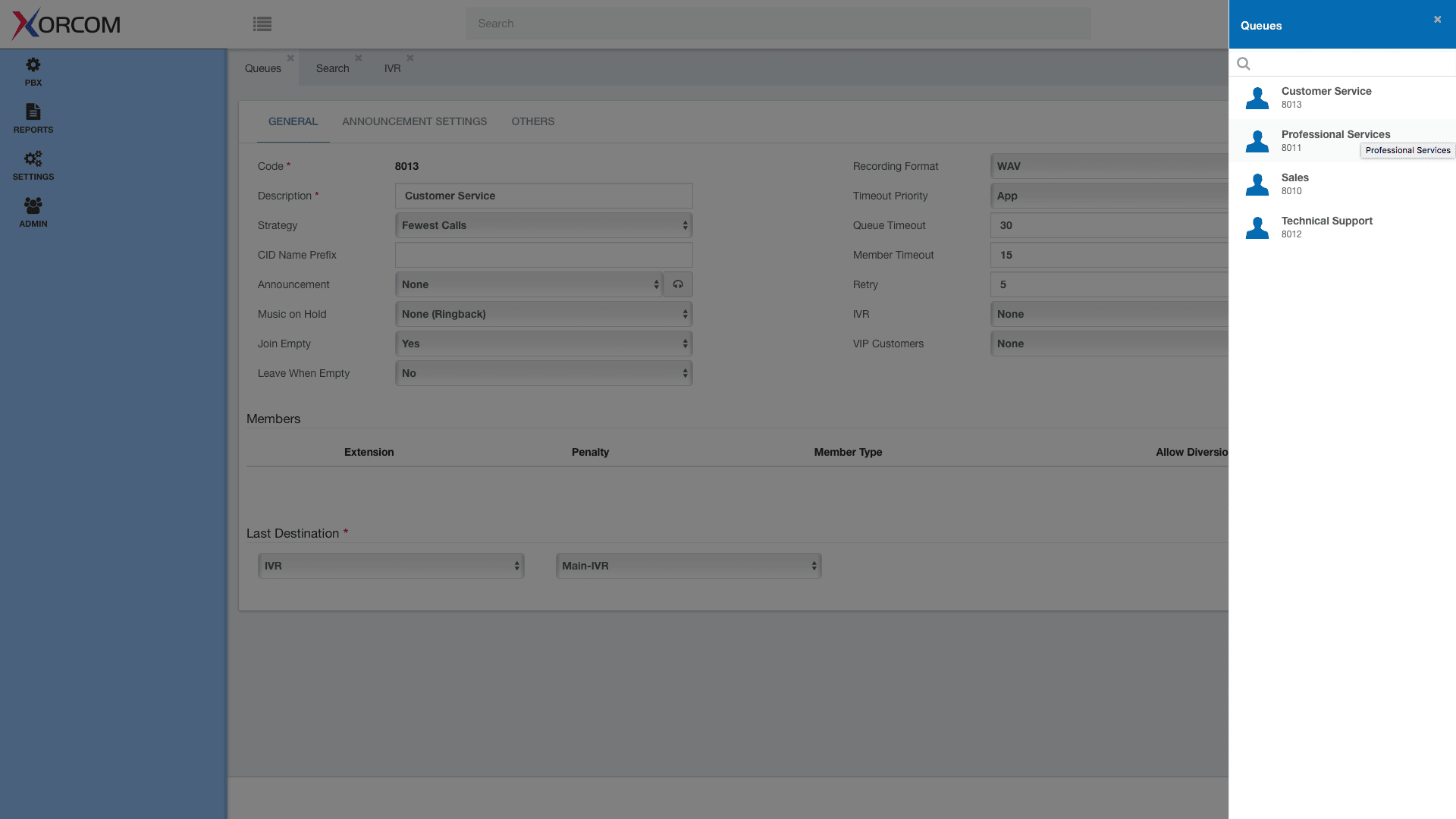This screenshot has width=1456, height=819.
Task: Open the Leave When Empty dropdown
Action: (x=544, y=373)
